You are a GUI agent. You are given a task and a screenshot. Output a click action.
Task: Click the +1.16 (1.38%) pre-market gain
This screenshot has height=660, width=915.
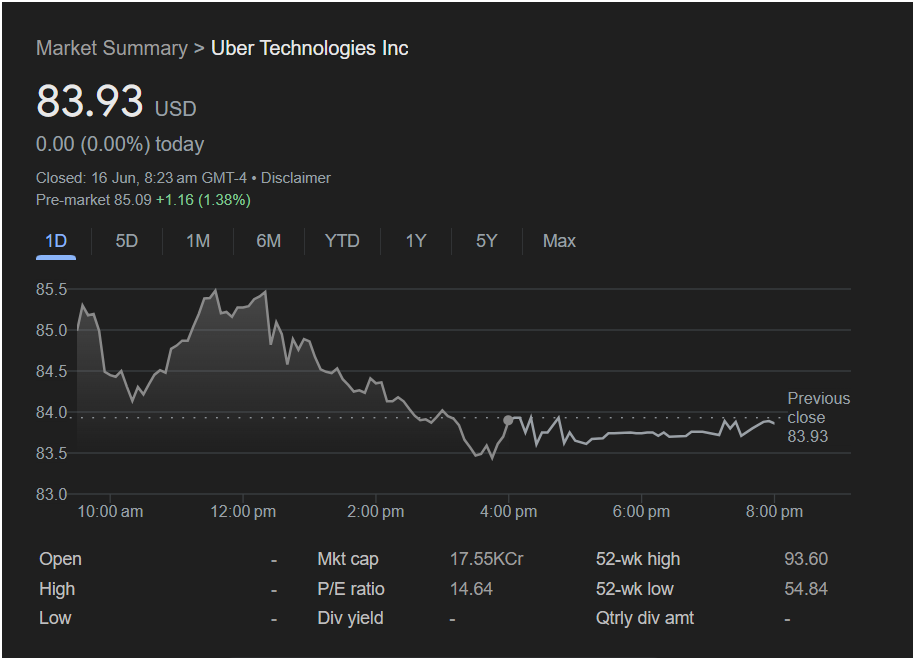pyautogui.click(x=203, y=200)
